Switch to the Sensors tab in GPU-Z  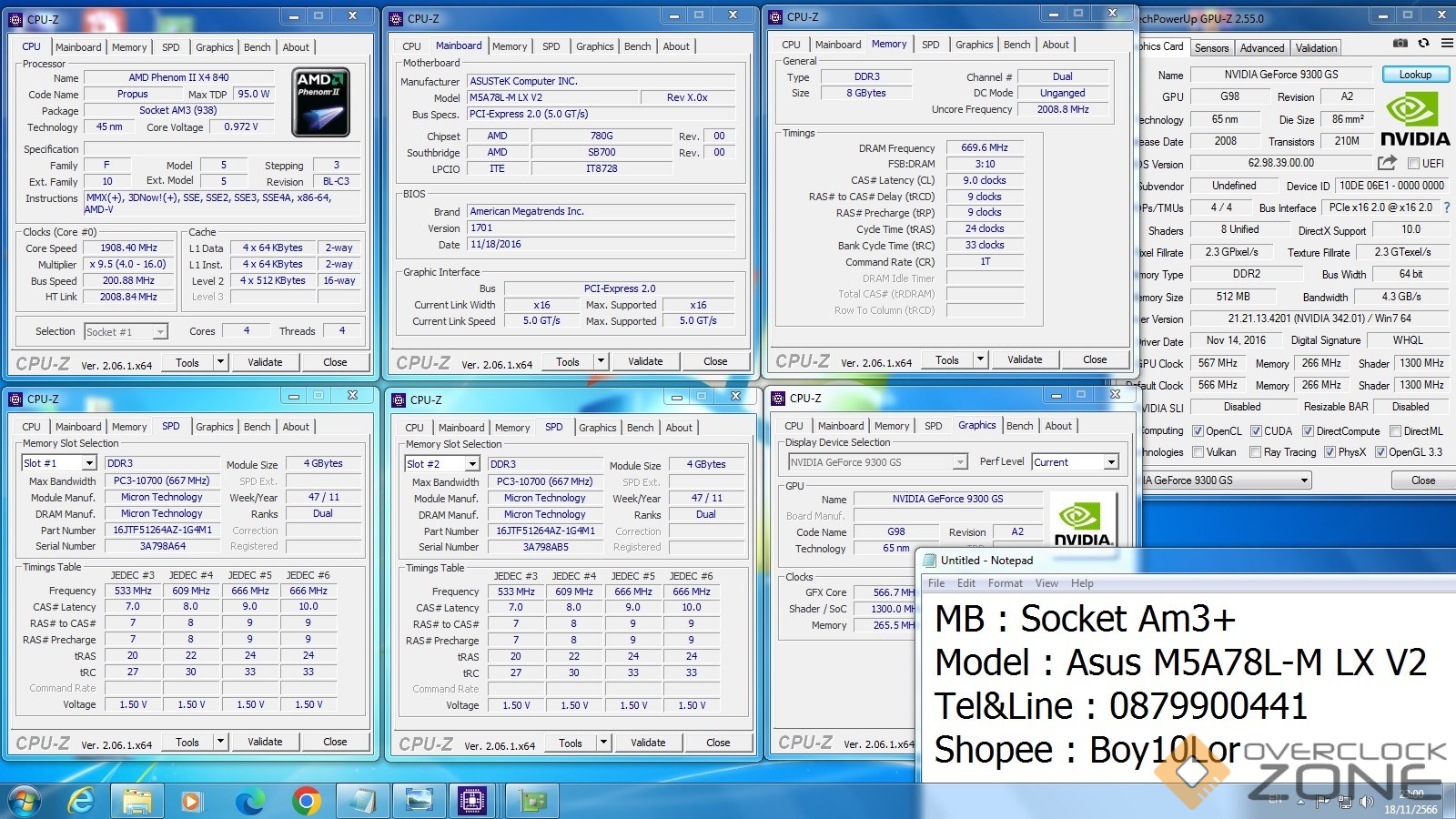[x=1211, y=48]
